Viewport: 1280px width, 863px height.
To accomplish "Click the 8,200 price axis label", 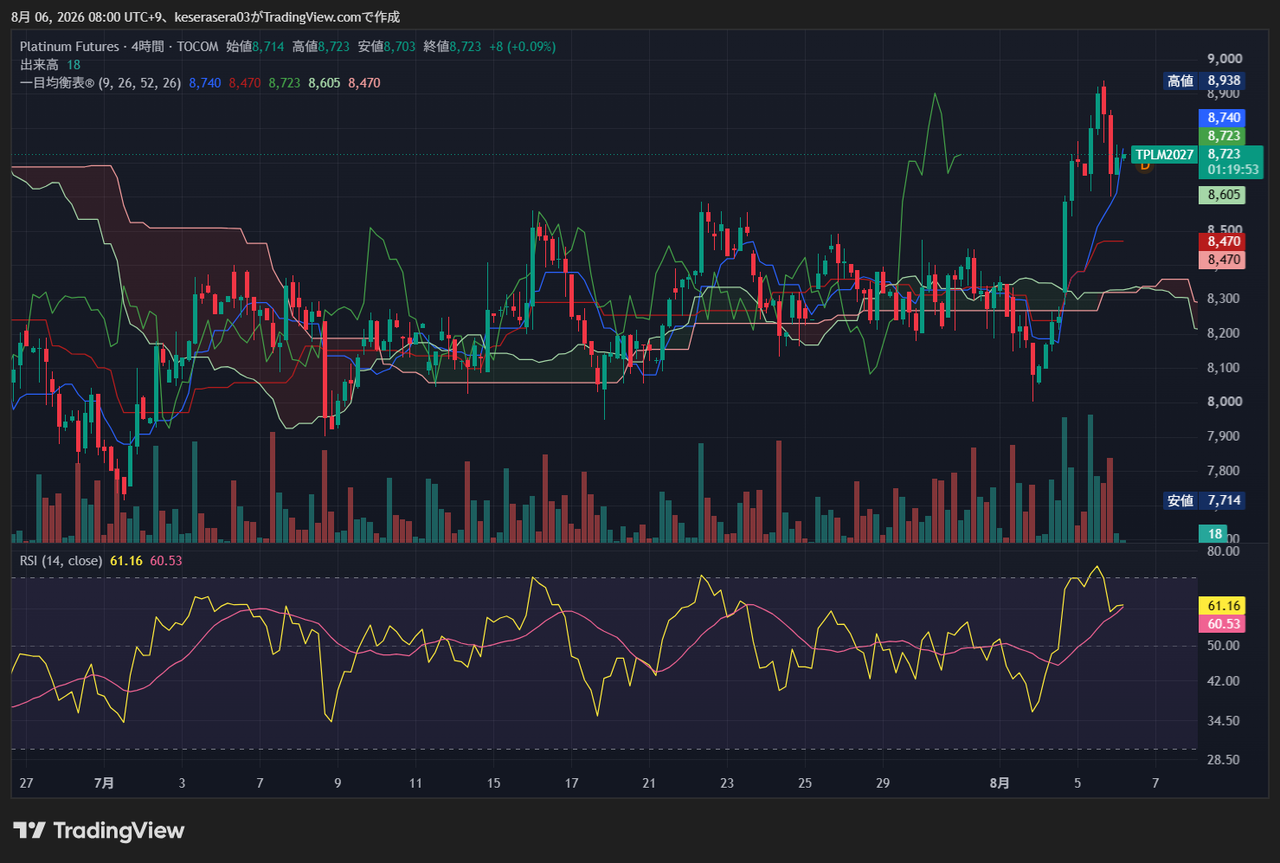I will coord(1224,333).
